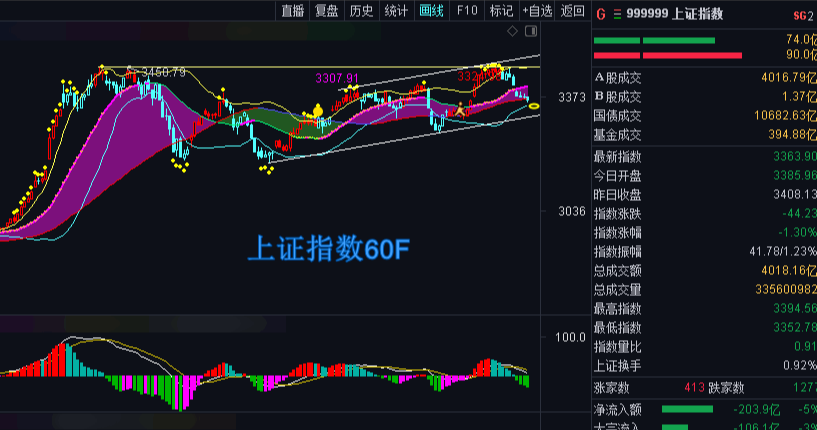817x430 pixels.
Task: Click the yellow bell marker on chart
Action: click(x=317, y=110)
